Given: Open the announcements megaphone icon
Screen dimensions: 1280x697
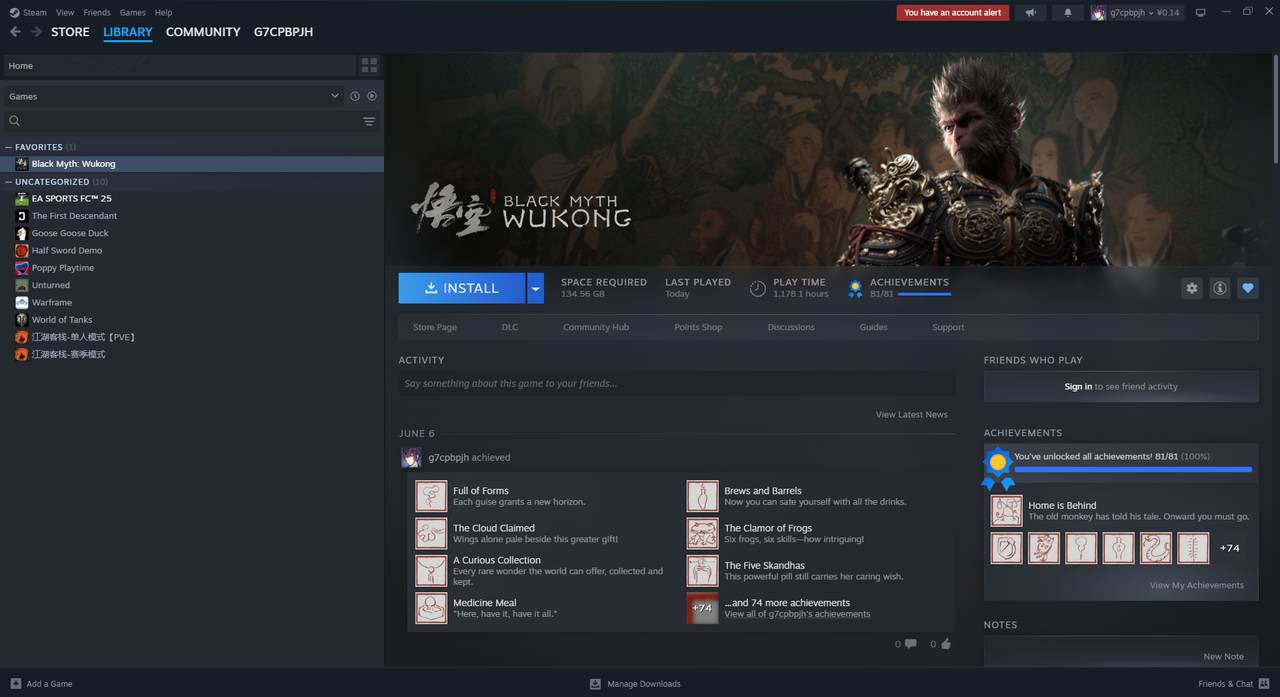Looking at the screenshot, I should pos(1030,13).
